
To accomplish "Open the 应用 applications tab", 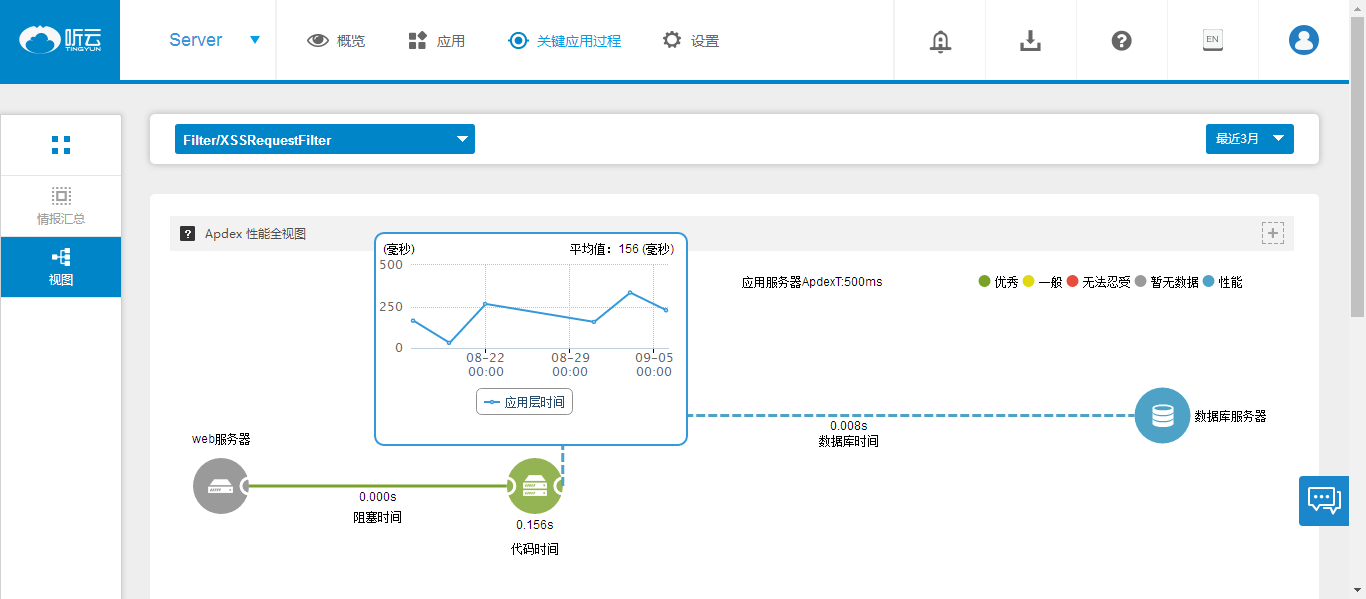I will pyautogui.click(x=437, y=41).
